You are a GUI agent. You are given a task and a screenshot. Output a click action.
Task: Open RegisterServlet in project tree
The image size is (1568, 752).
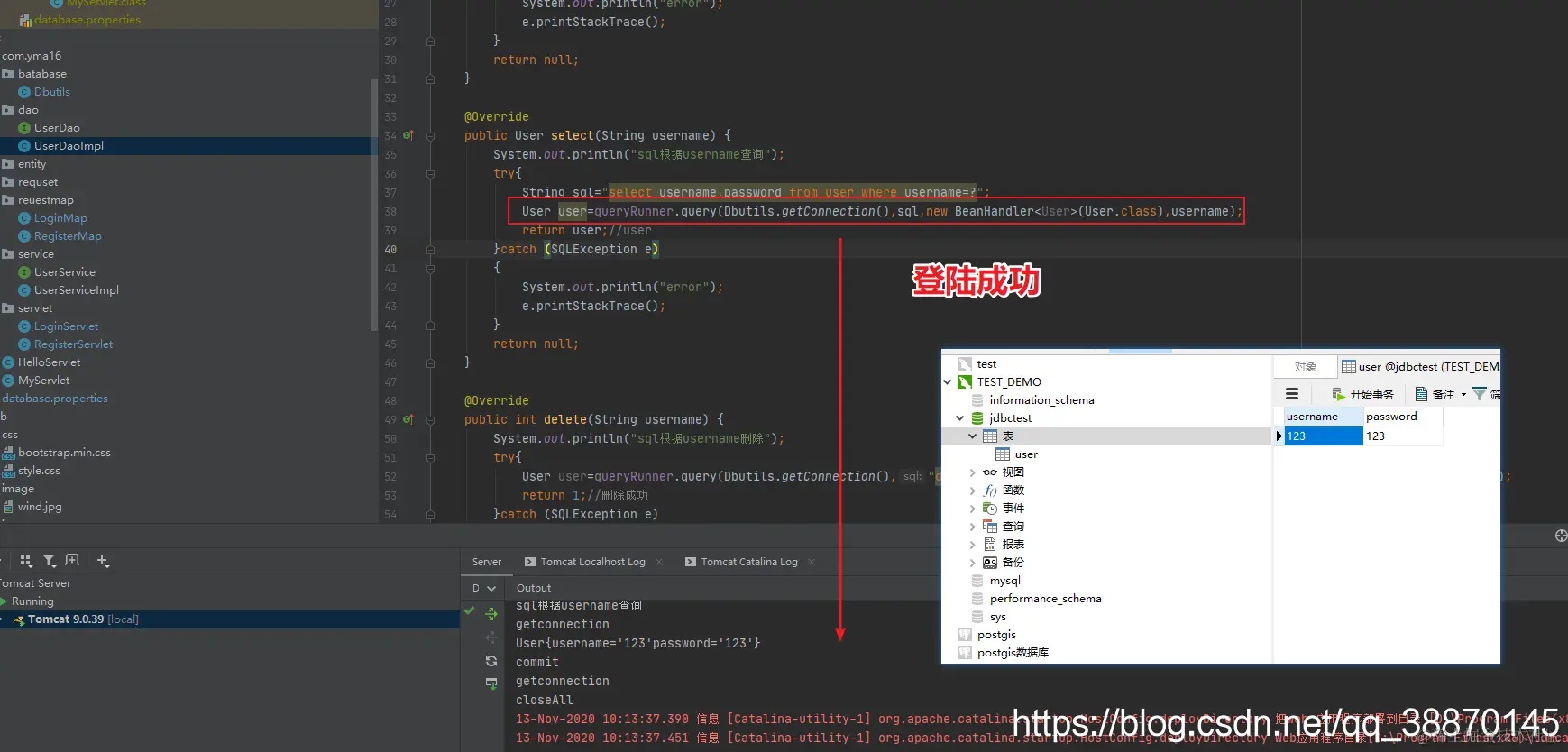[x=73, y=344]
